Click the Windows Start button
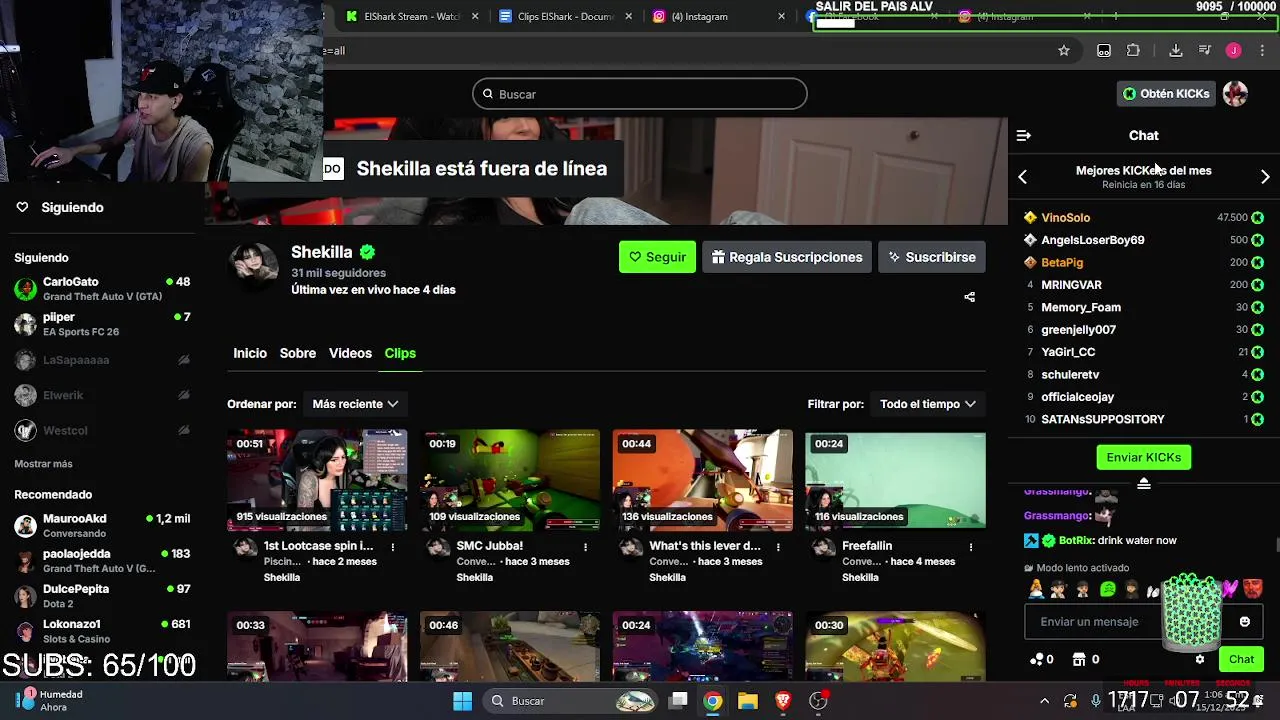The width and height of the screenshot is (1280, 720). tap(462, 701)
